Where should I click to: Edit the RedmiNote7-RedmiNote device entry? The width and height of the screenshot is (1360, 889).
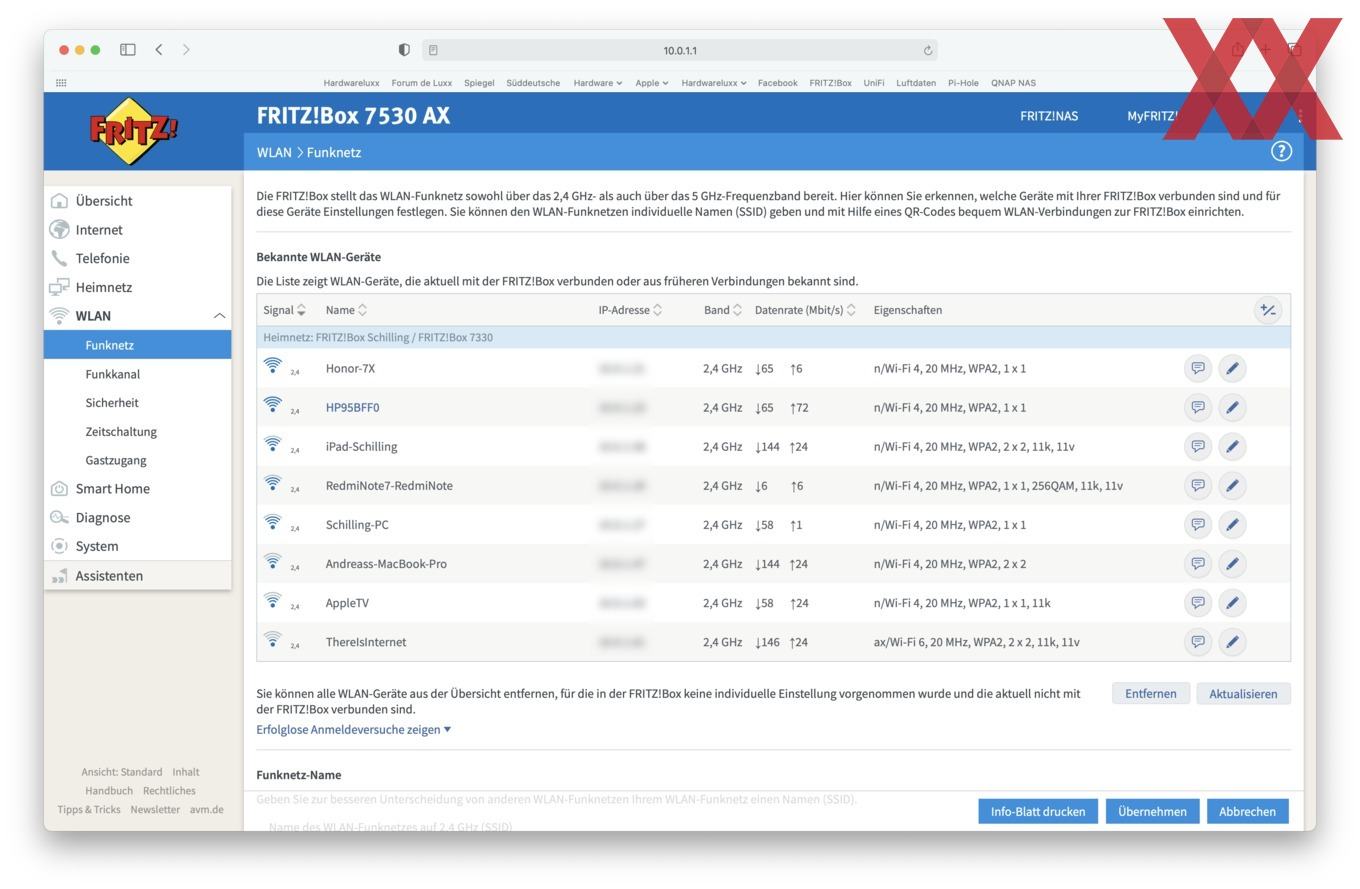pos(1232,485)
